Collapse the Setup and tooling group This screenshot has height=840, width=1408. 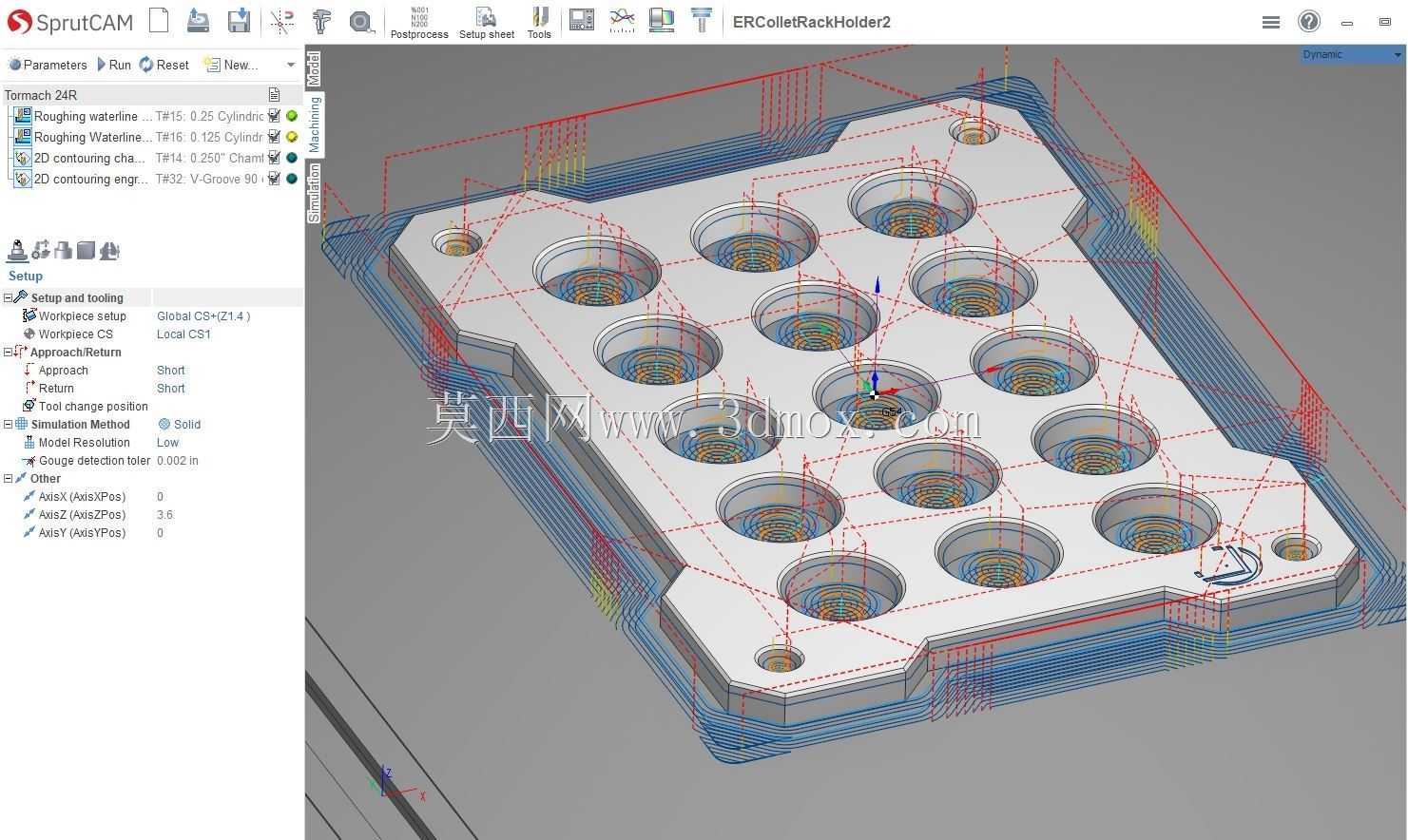(x=8, y=297)
